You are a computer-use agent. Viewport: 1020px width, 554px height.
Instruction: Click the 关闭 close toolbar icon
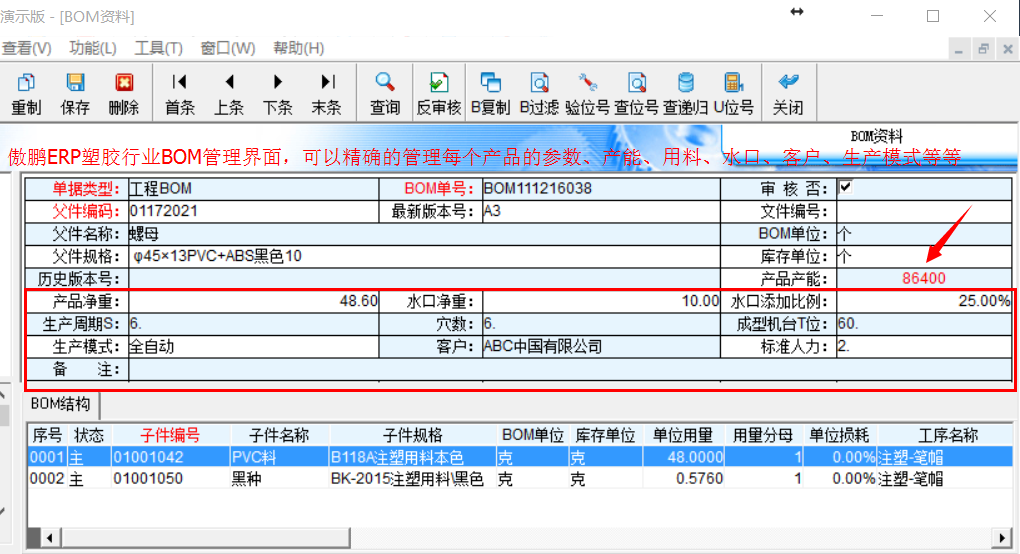pyautogui.click(x=788, y=92)
